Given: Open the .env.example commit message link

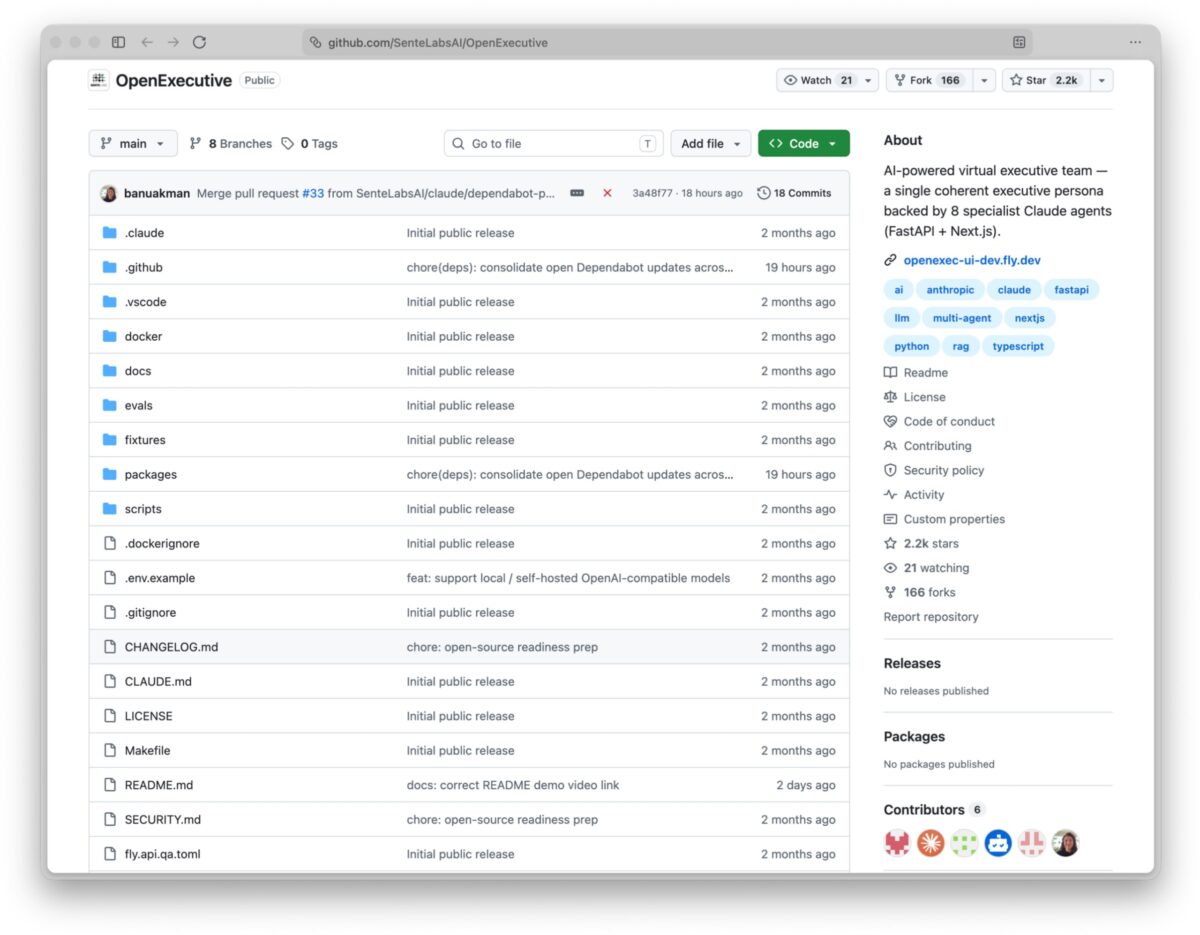Looking at the screenshot, I should pos(568,578).
